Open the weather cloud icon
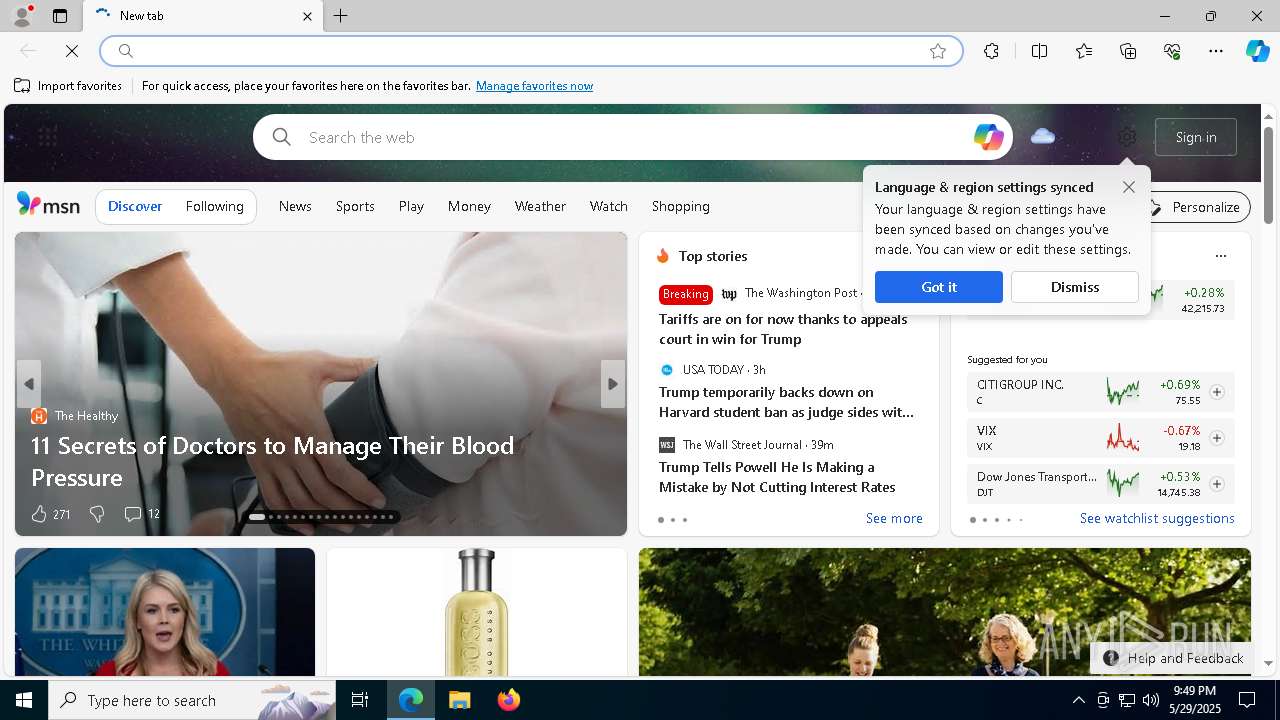1280x720 pixels. [x=1043, y=136]
